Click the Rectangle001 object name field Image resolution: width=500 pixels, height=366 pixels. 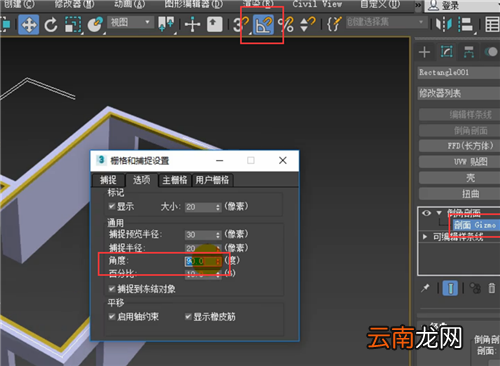[x=459, y=72]
